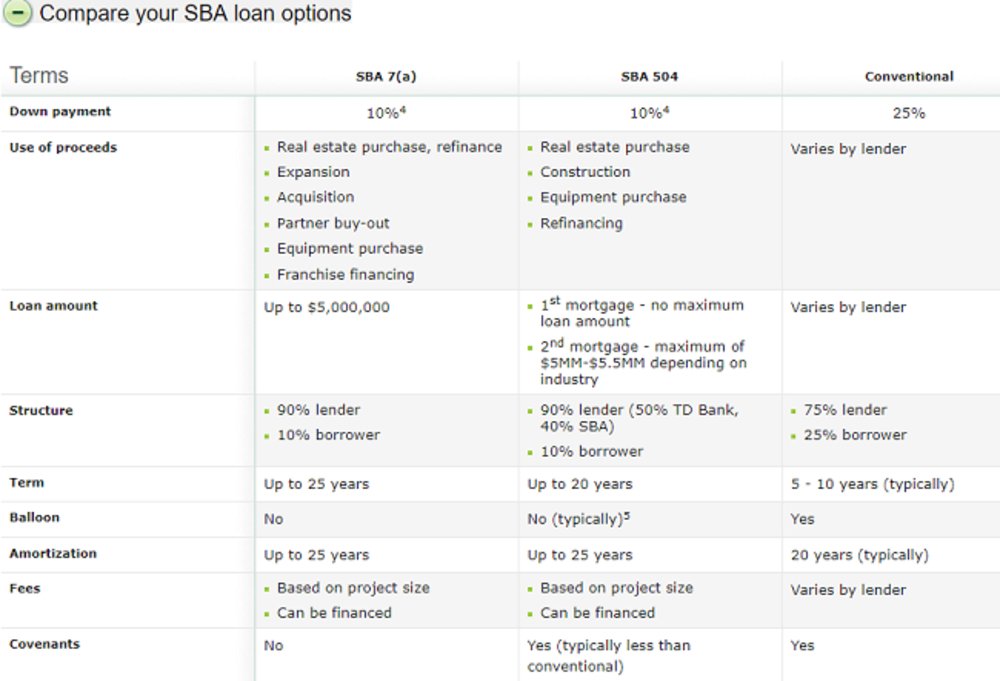The image size is (1000, 681).
Task: Click the 'Structure' row label
Action: pos(41,410)
